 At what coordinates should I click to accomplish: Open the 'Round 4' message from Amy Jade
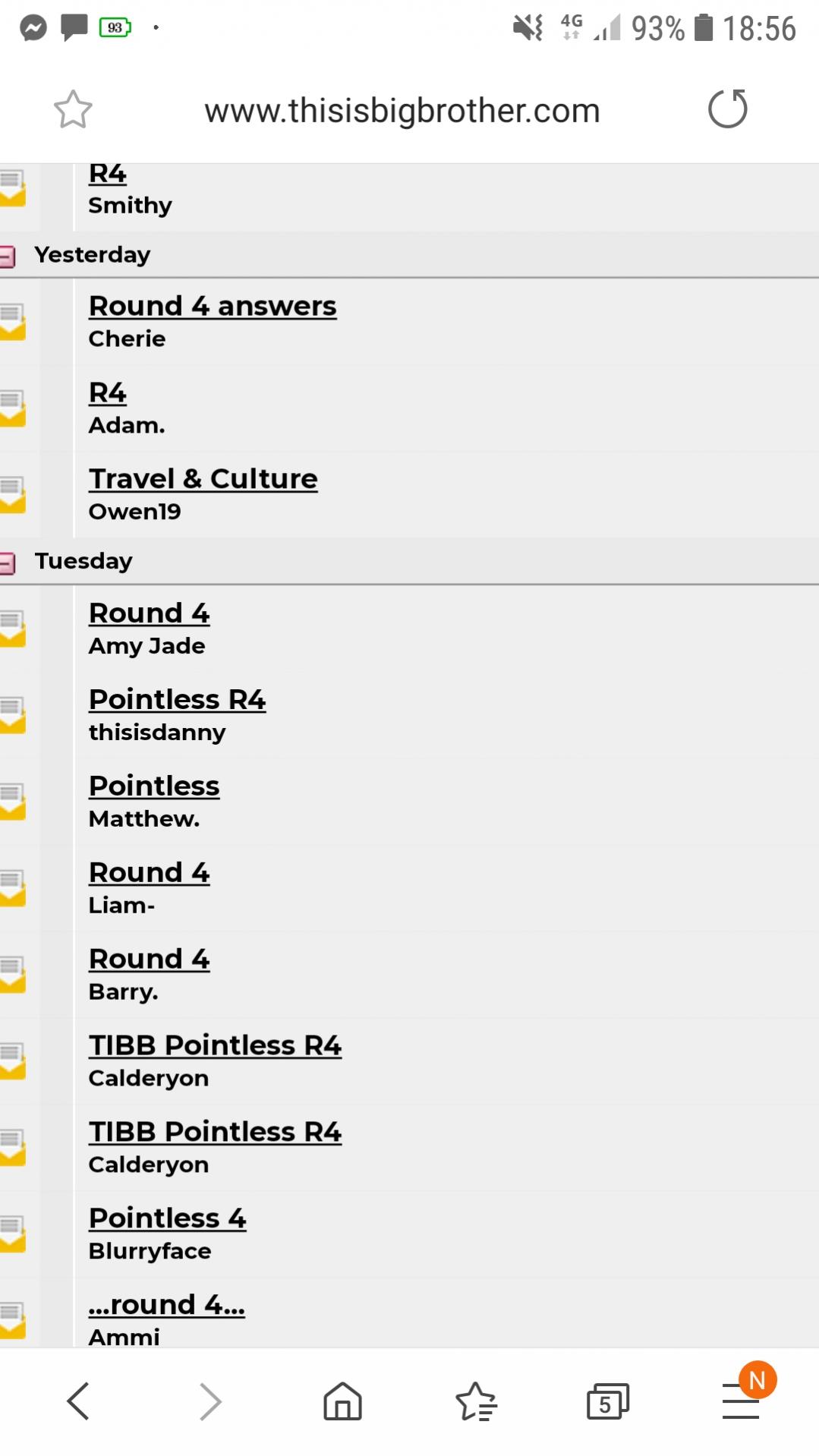coord(149,613)
